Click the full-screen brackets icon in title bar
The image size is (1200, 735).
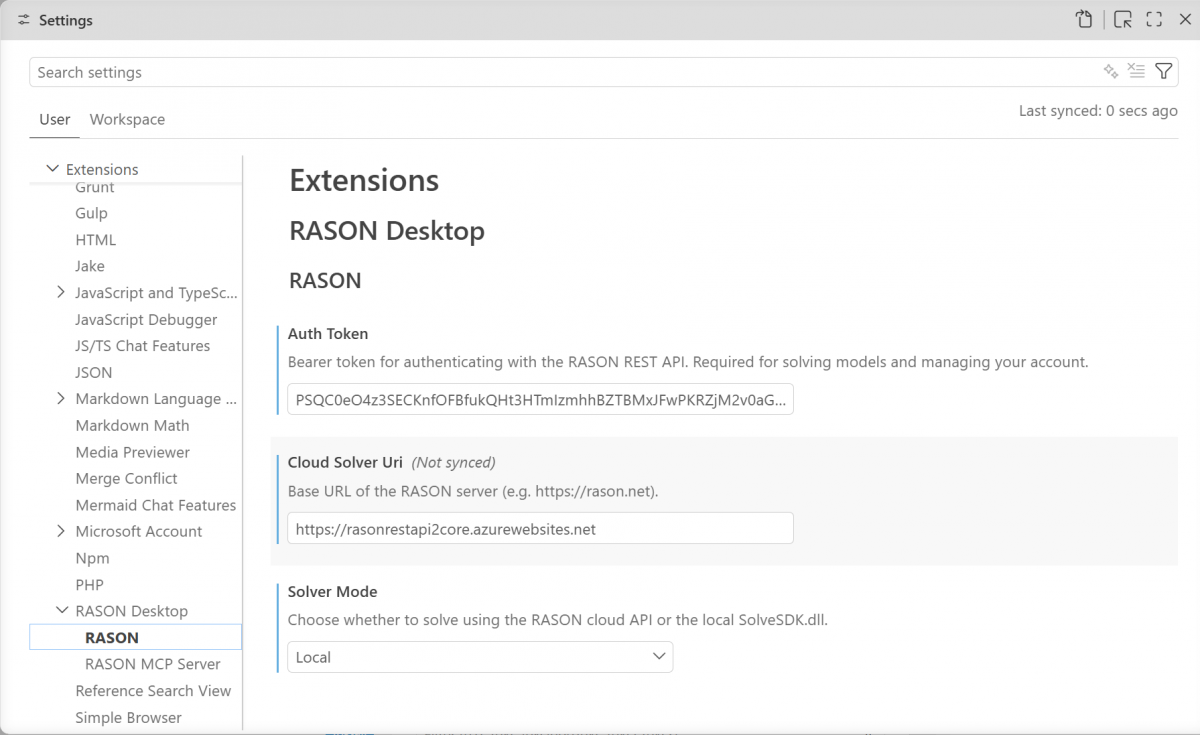point(1154,19)
